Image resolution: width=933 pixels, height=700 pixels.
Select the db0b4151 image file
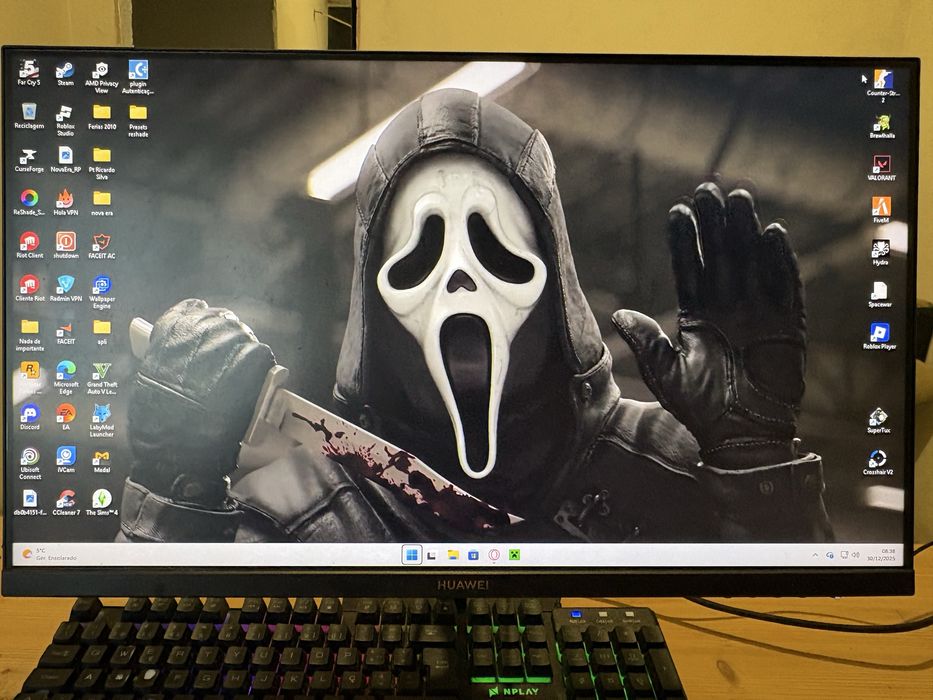click(29, 502)
